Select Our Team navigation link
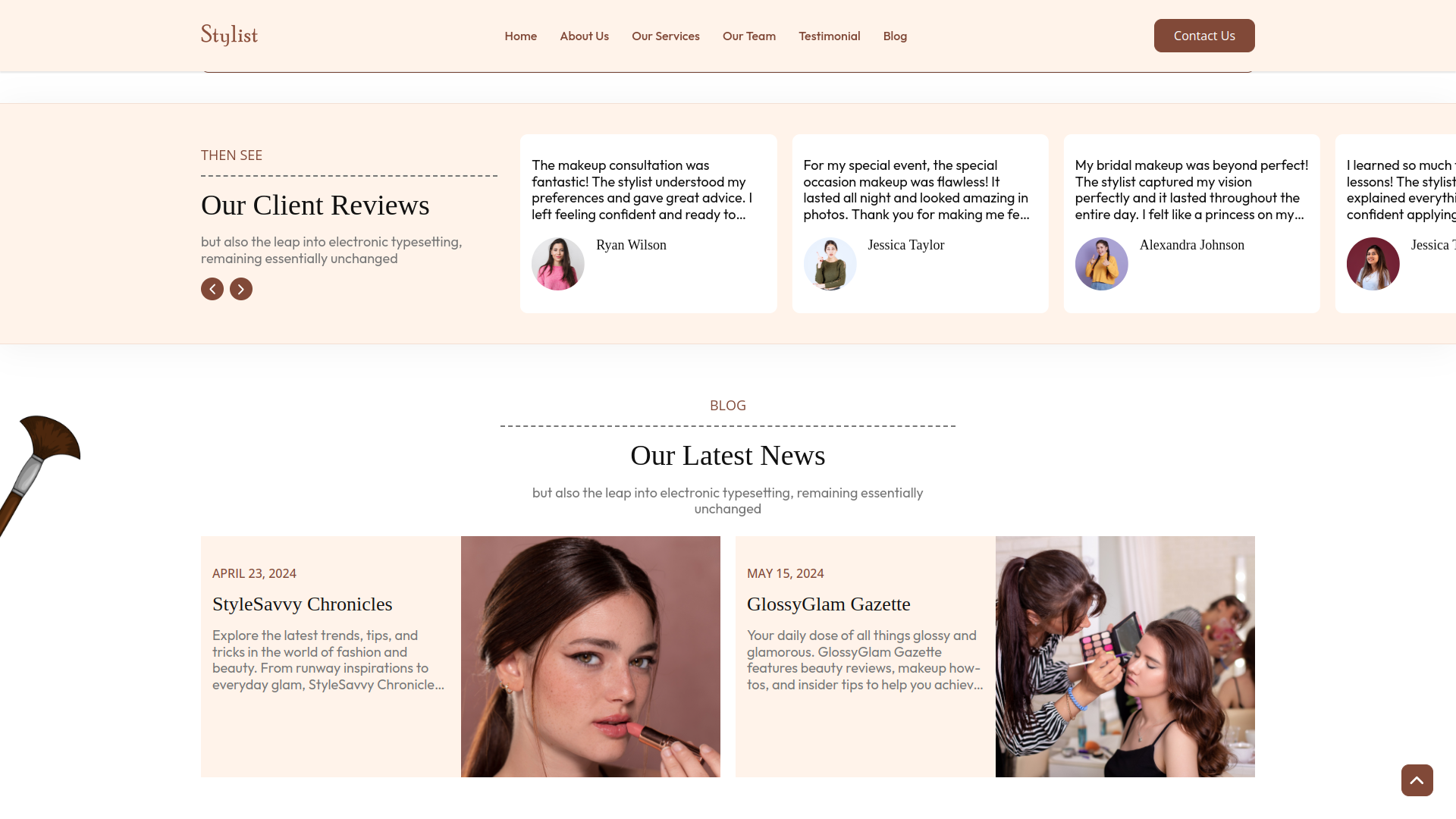1456x819 pixels. pyautogui.click(x=748, y=36)
